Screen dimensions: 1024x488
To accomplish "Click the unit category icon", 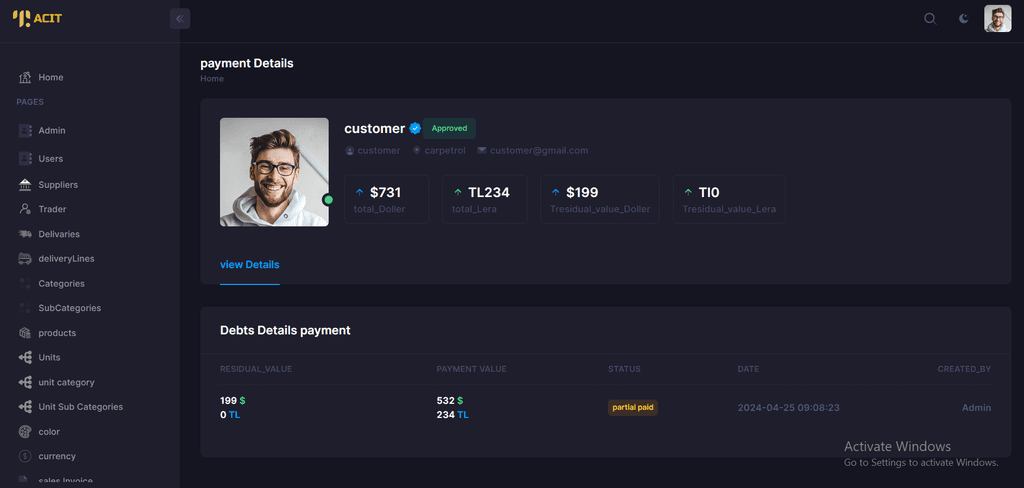I will tap(25, 382).
